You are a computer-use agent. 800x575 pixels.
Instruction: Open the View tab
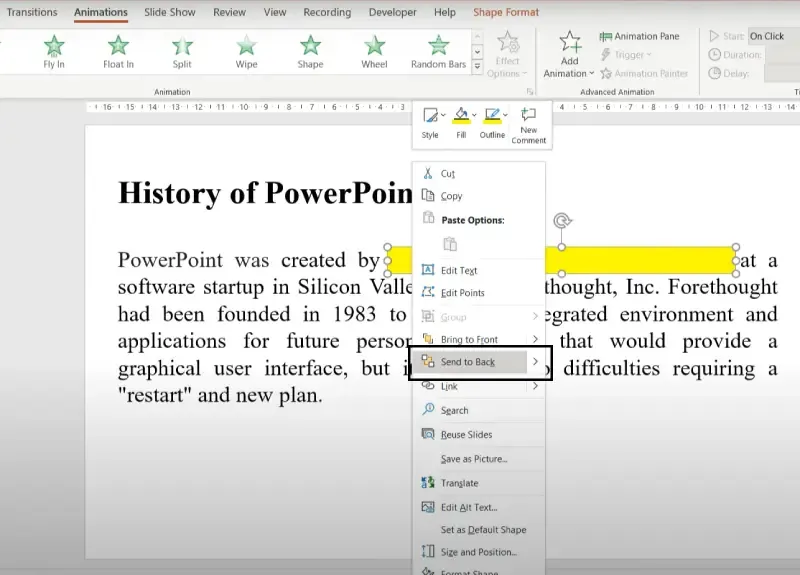pos(274,12)
